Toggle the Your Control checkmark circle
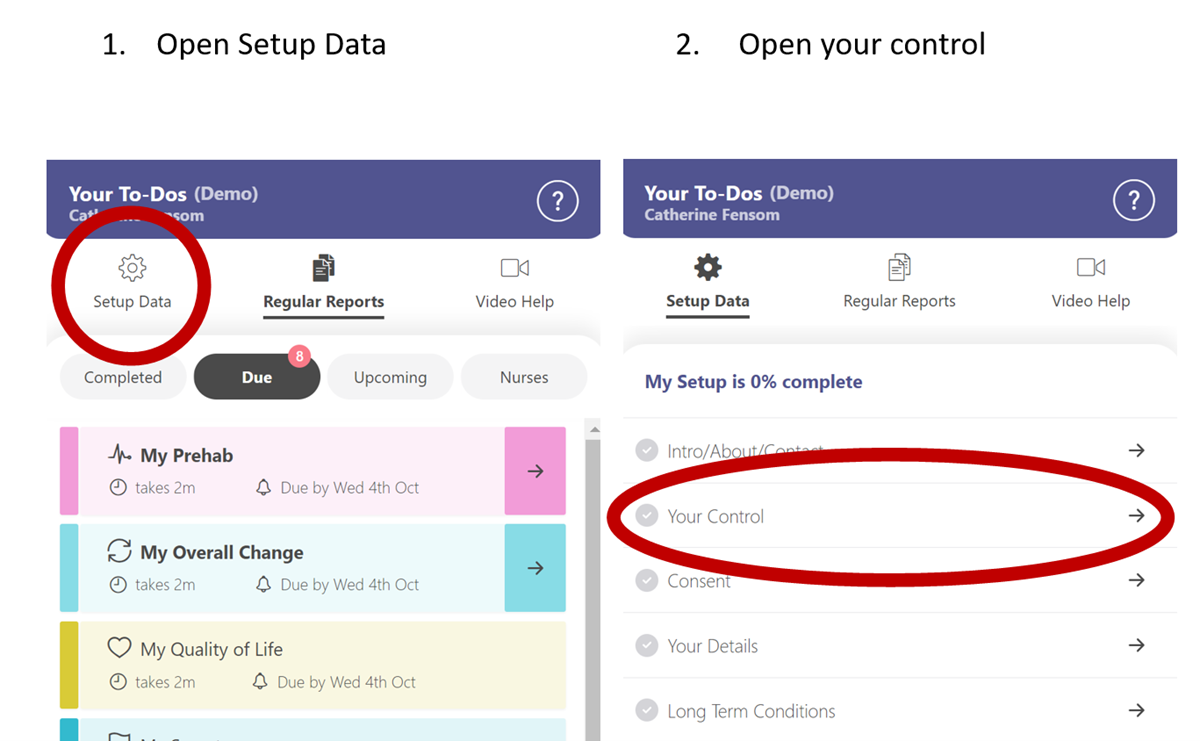The height and width of the screenshot is (741, 1200). 647,516
